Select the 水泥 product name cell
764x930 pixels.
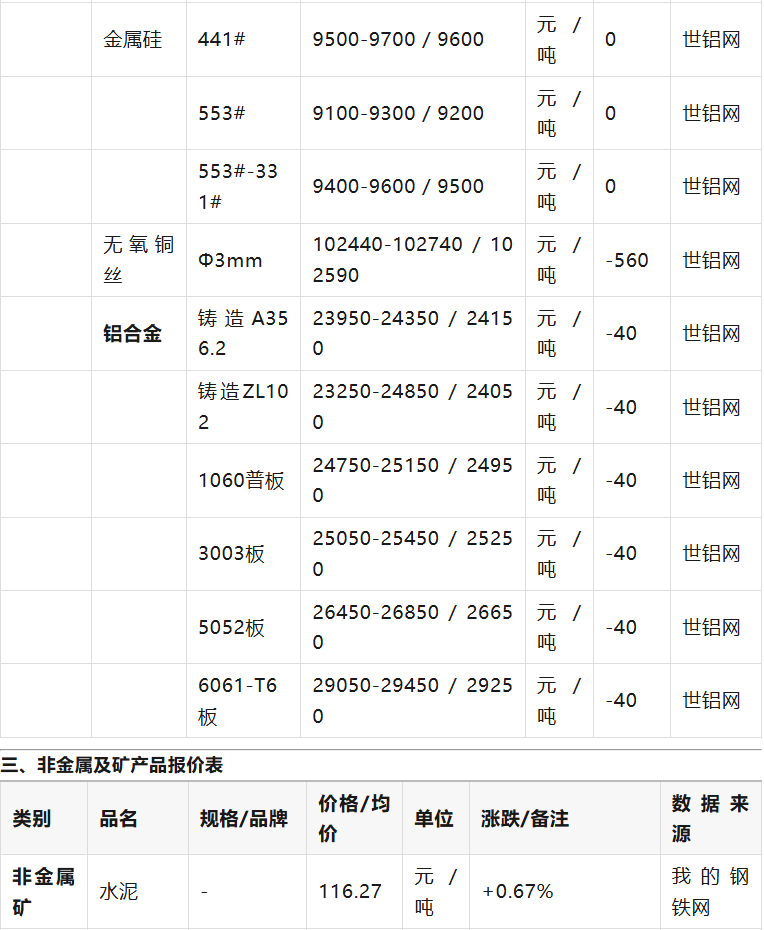(119, 891)
